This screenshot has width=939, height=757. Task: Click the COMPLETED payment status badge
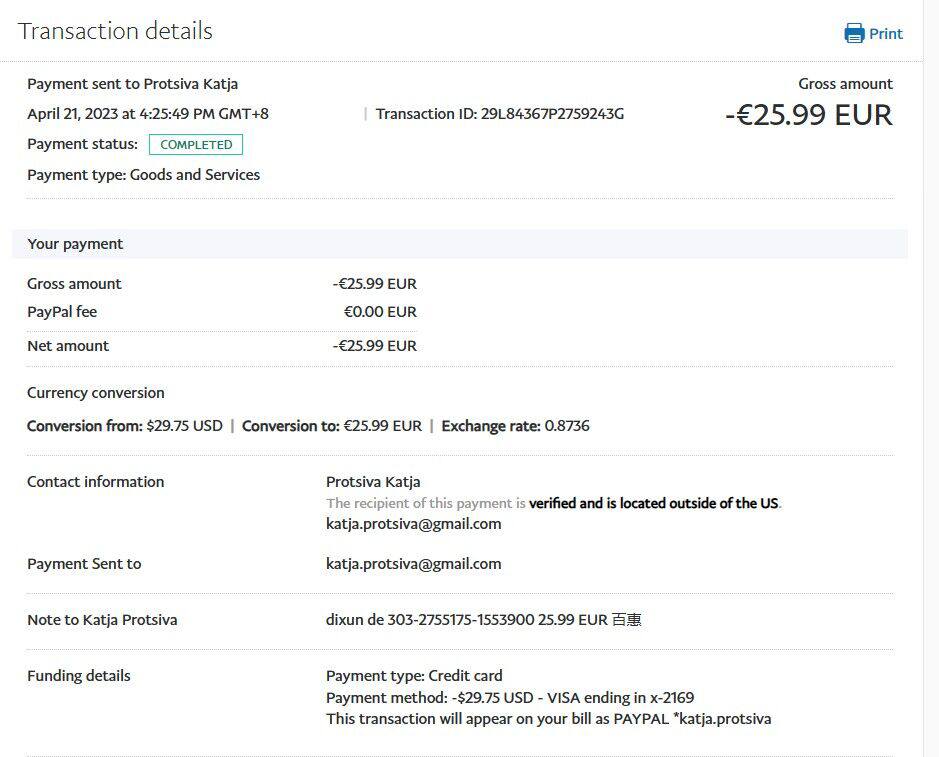196,144
